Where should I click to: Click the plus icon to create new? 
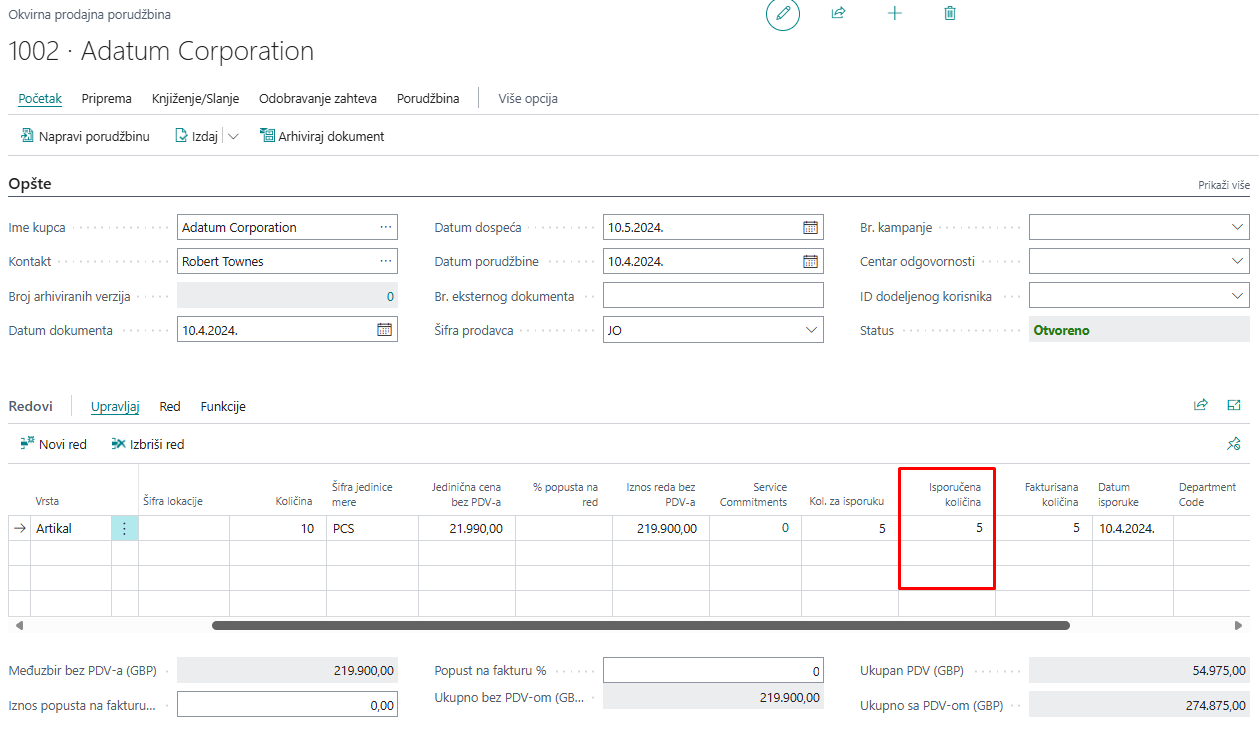click(895, 14)
